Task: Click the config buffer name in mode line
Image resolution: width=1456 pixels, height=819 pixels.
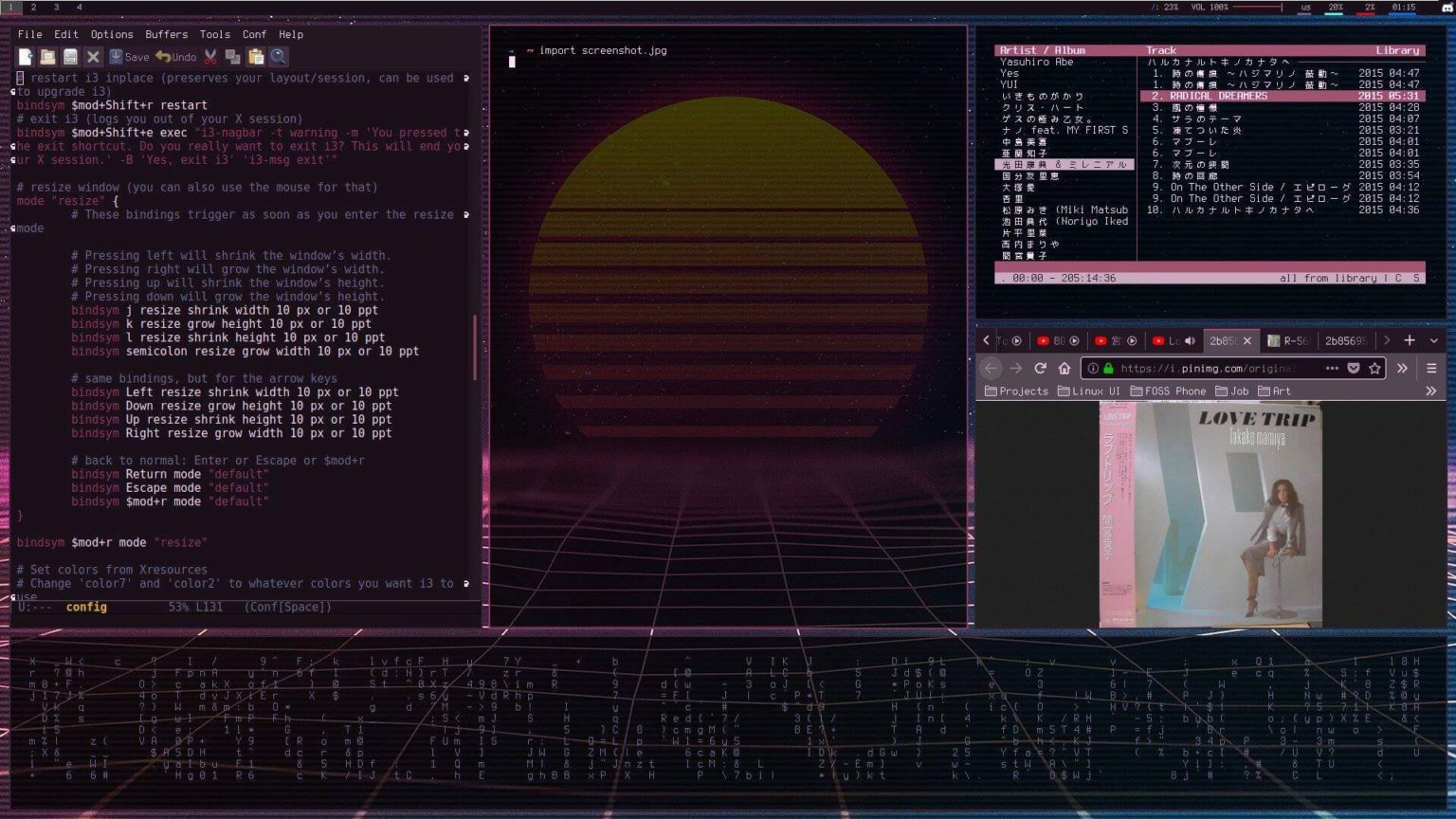Action: click(x=86, y=607)
